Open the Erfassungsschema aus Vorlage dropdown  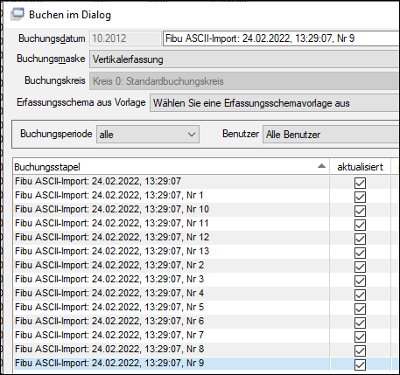point(275,103)
